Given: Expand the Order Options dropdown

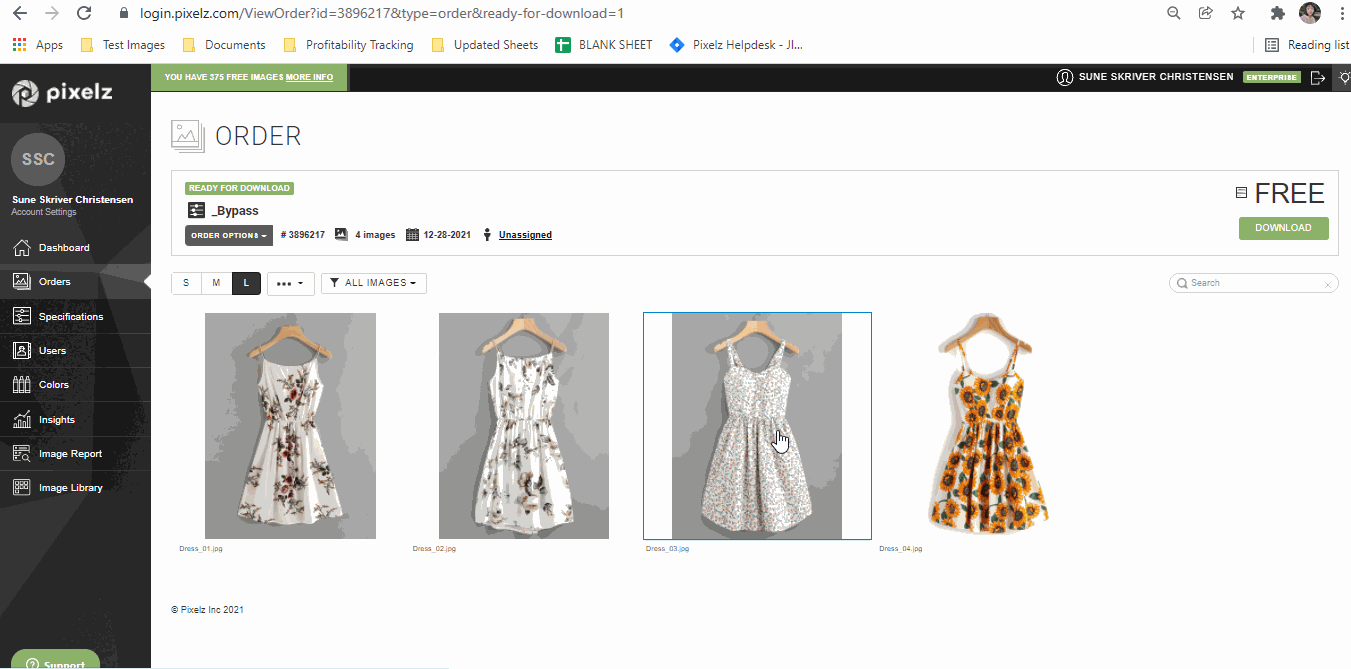Looking at the screenshot, I should point(229,235).
